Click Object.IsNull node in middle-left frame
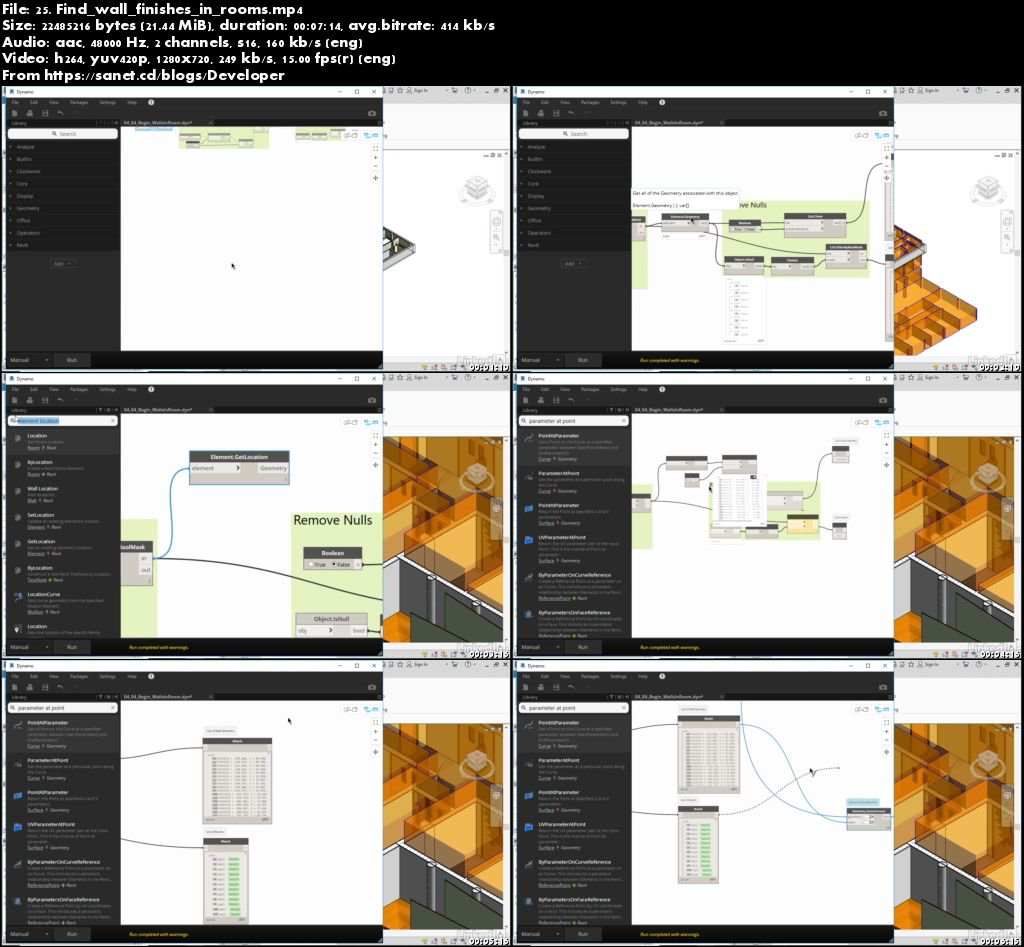This screenshot has height=947, width=1024. pyautogui.click(x=331, y=624)
